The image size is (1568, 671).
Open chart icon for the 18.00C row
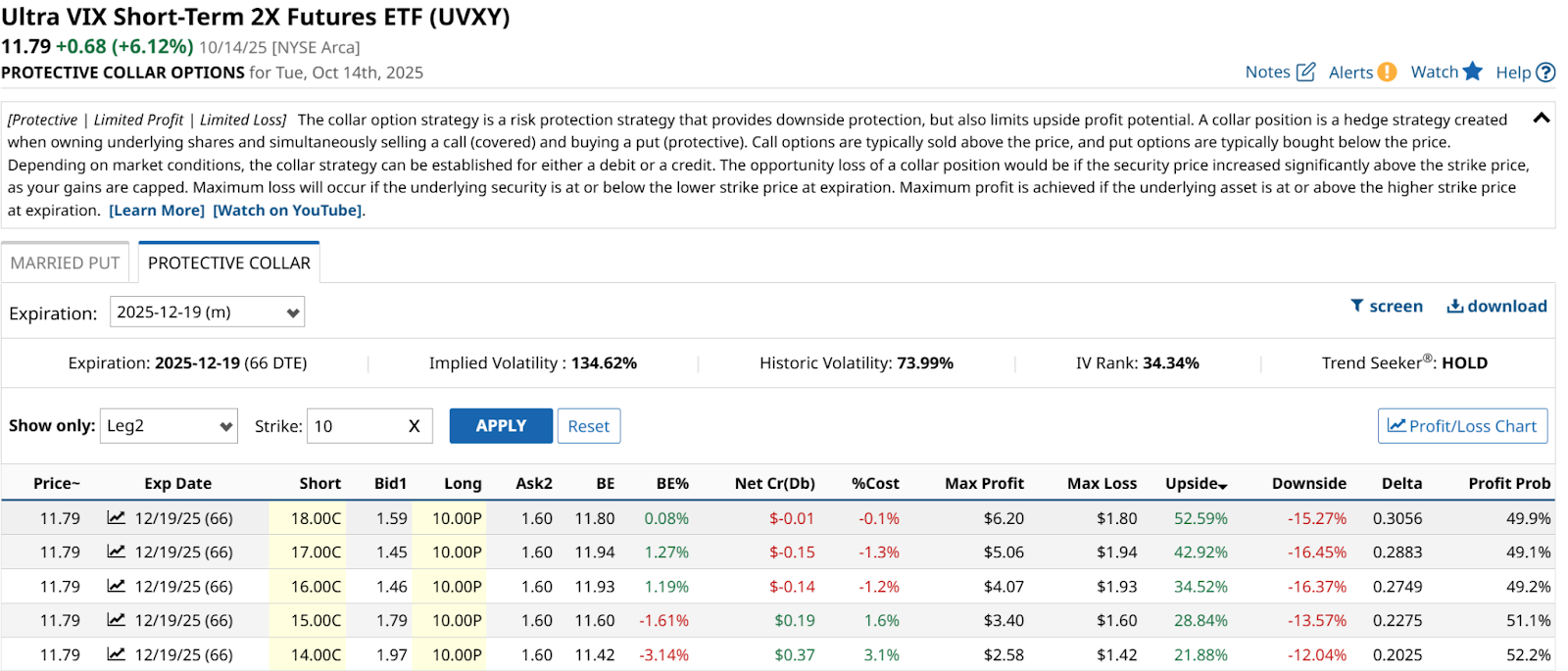pyautogui.click(x=116, y=518)
